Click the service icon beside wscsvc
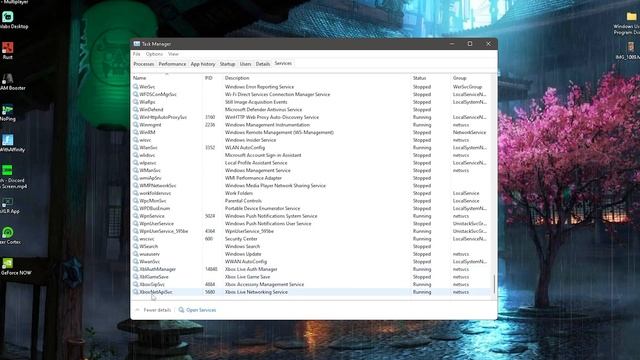 point(136,239)
